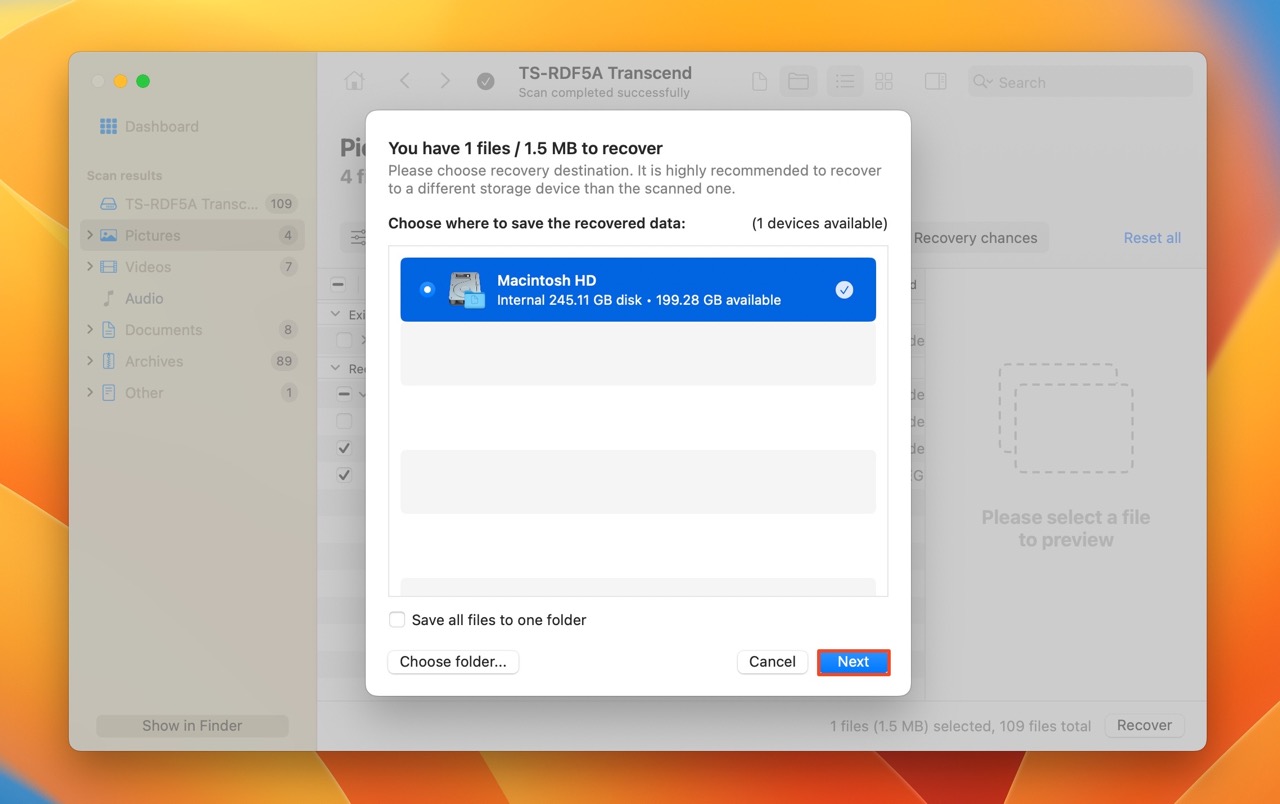Toggle the first row checkbox under Existing
The image size is (1280, 804).
tap(344, 340)
